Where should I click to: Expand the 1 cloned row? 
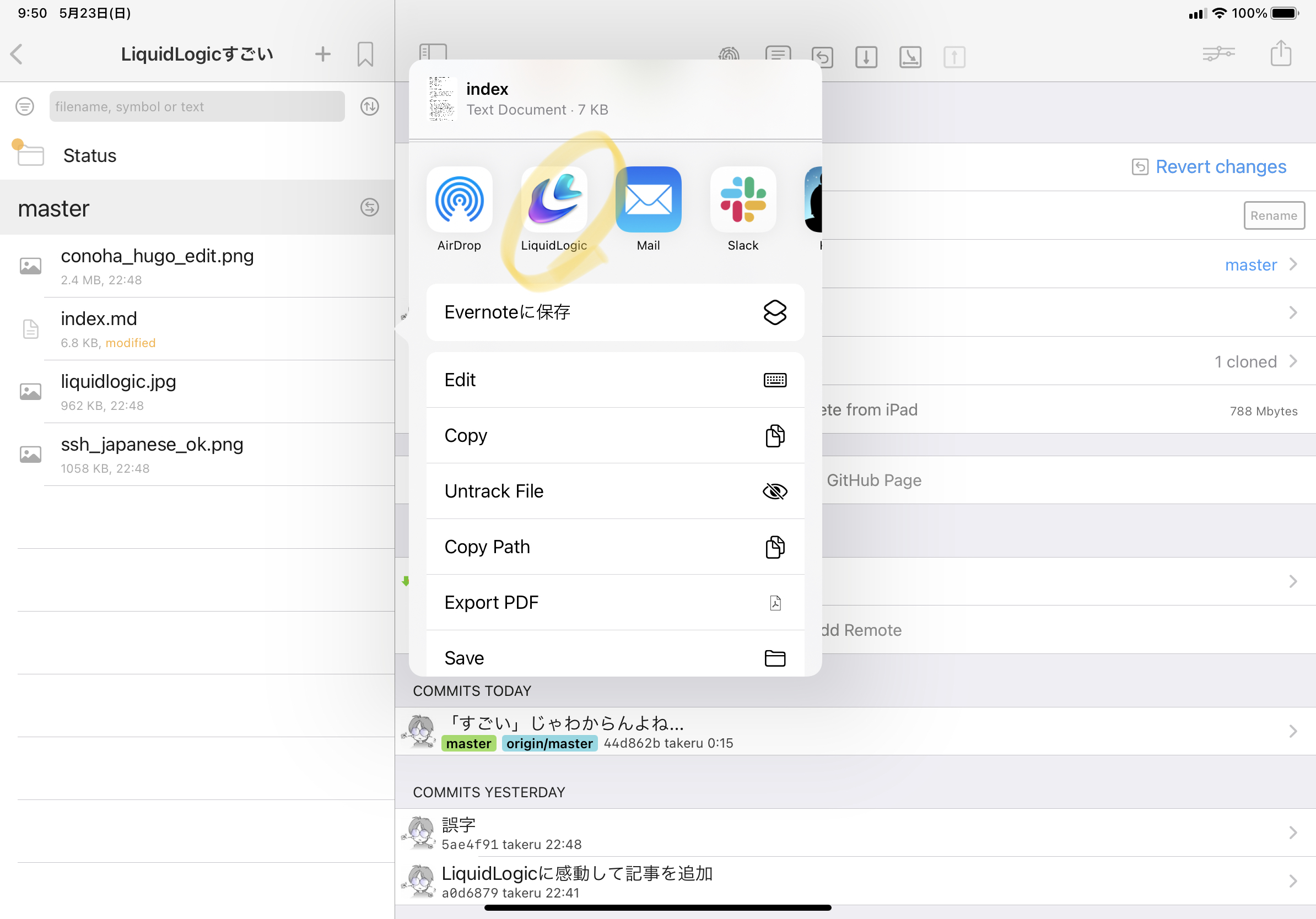(1292, 361)
